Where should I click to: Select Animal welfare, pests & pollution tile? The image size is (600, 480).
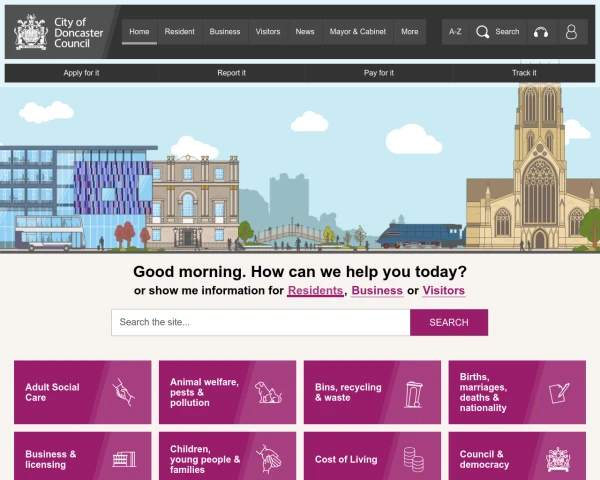point(227,392)
